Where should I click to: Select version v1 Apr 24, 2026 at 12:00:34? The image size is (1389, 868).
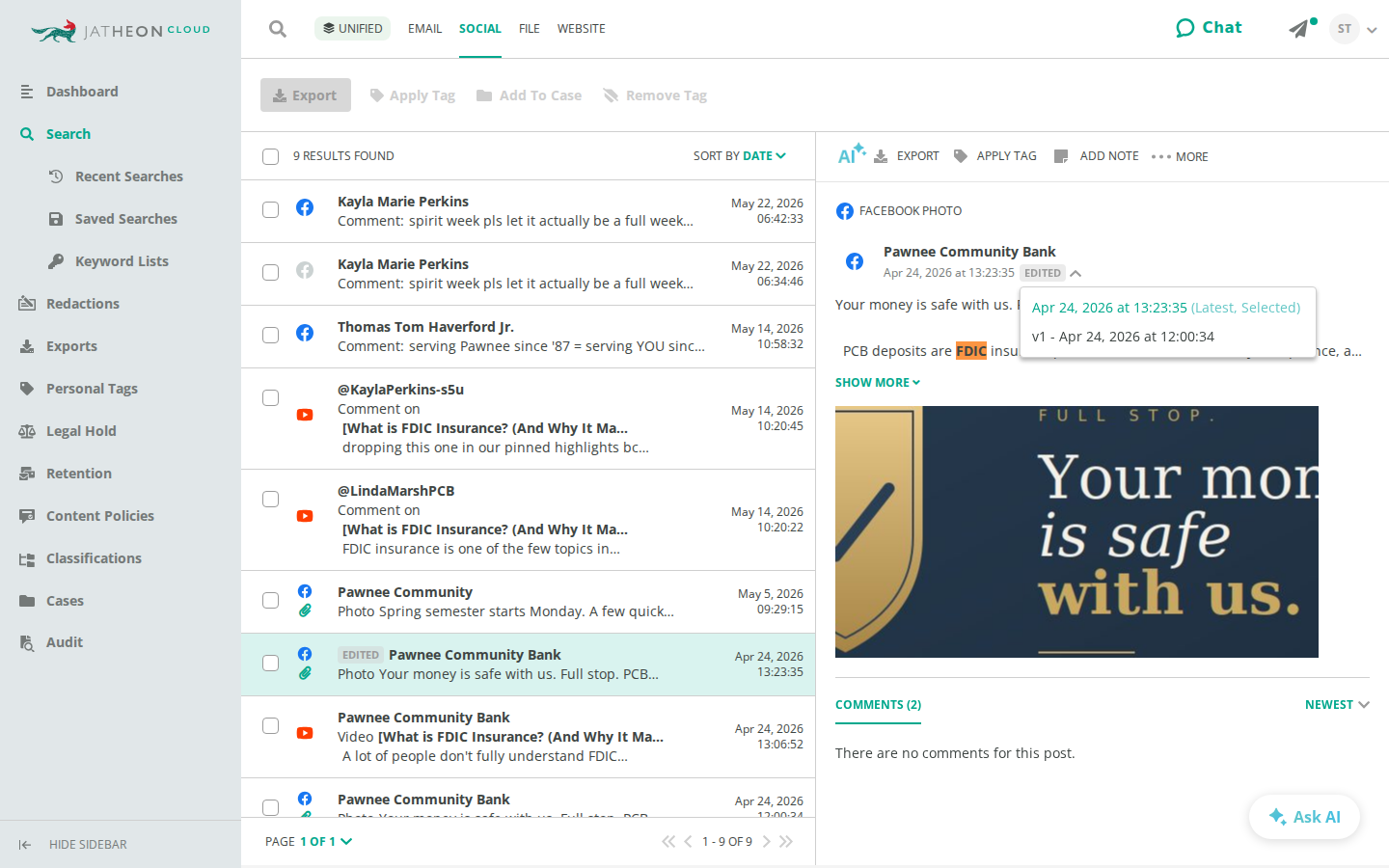click(1123, 337)
